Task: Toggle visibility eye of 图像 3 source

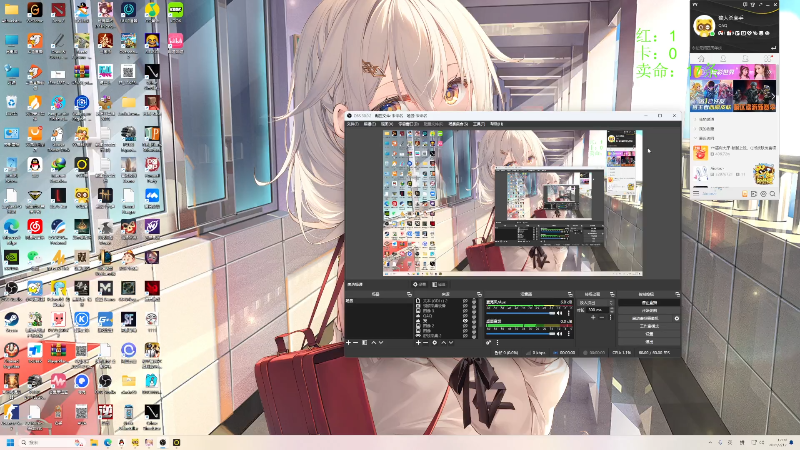Action: click(x=465, y=311)
